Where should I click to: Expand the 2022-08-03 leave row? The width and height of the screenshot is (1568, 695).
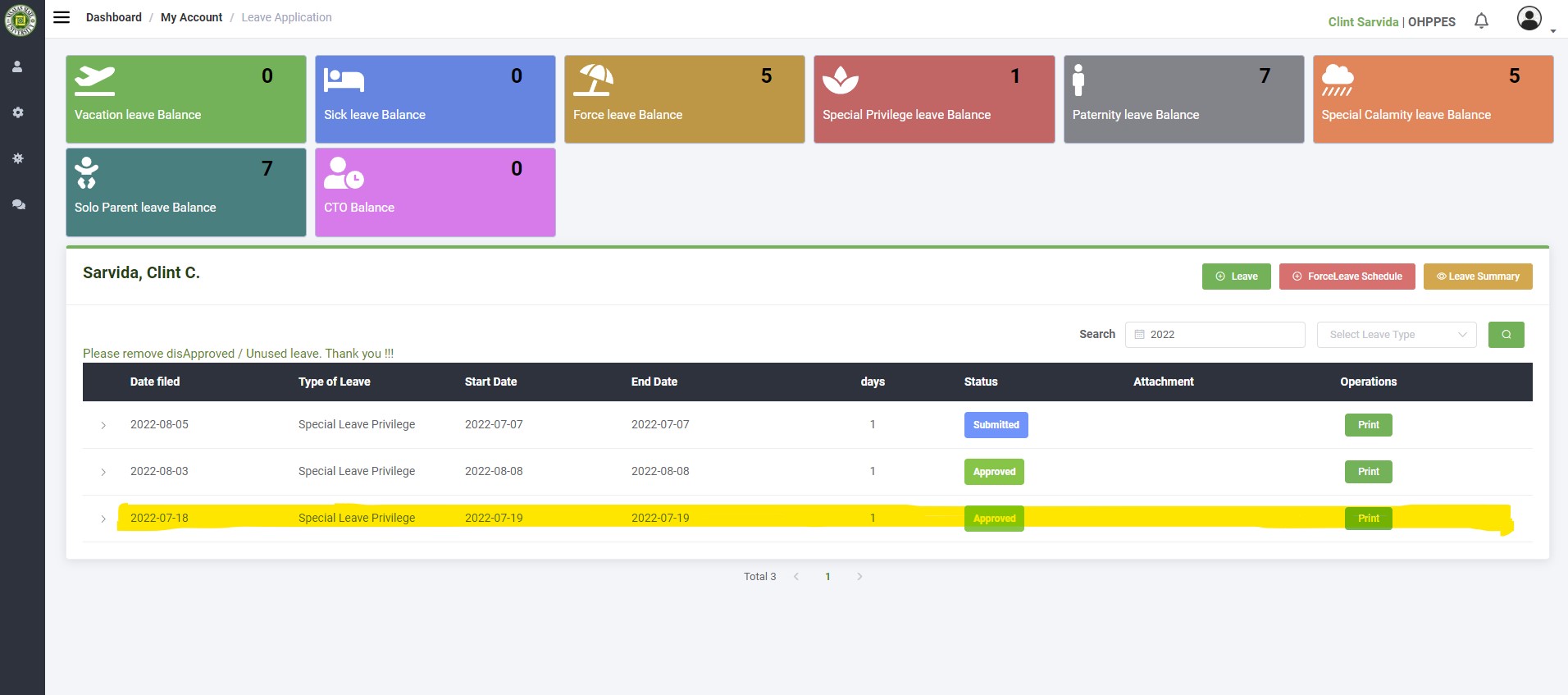[103, 472]
